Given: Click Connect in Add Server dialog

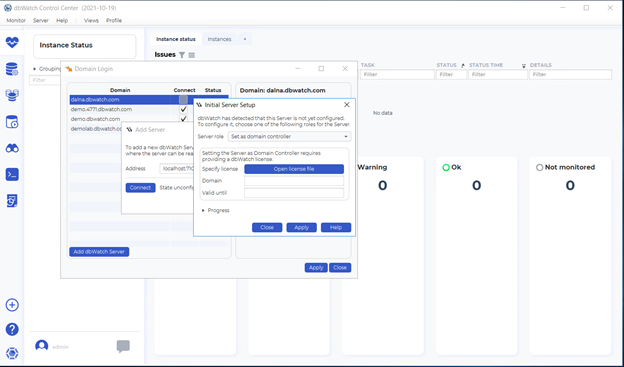Looking at the screenshot, I should (140, 187).
